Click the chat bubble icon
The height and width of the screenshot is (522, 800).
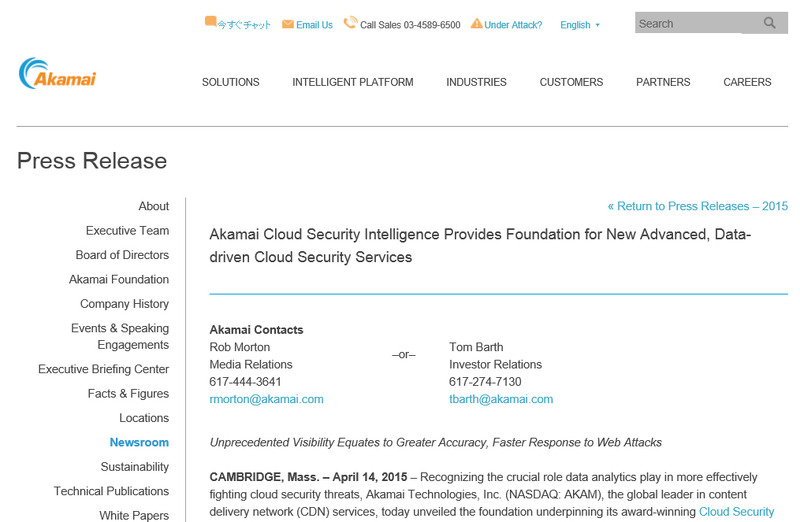210,21
